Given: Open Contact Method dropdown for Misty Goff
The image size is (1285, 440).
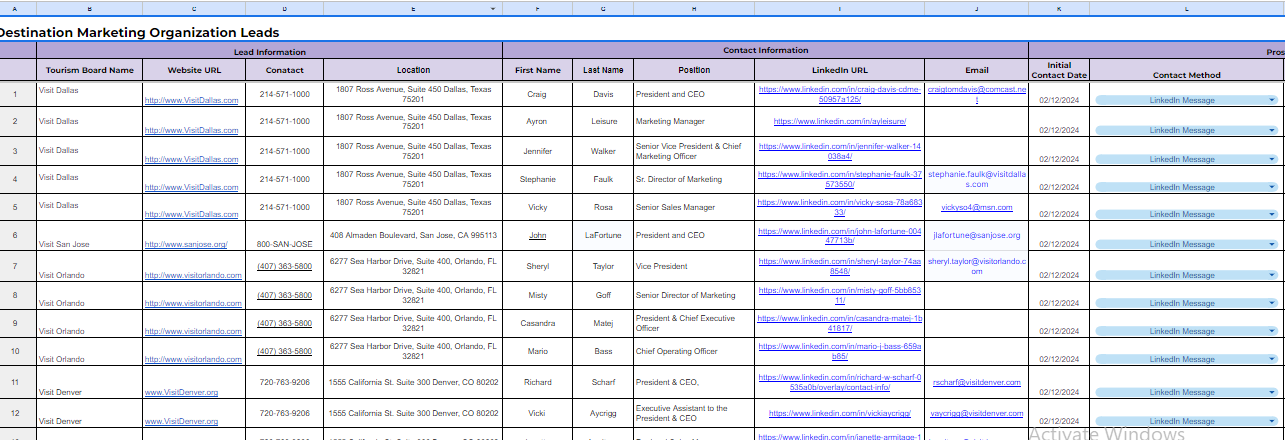Looking at the screenshot, I should click(x=1272, y=302).
